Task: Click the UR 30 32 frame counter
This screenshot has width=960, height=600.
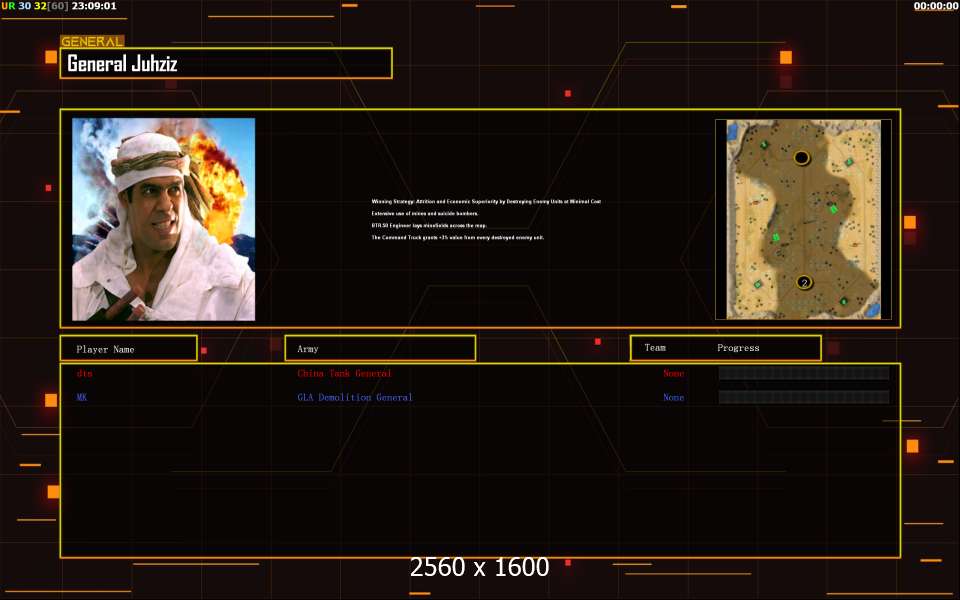Action: 35,6
